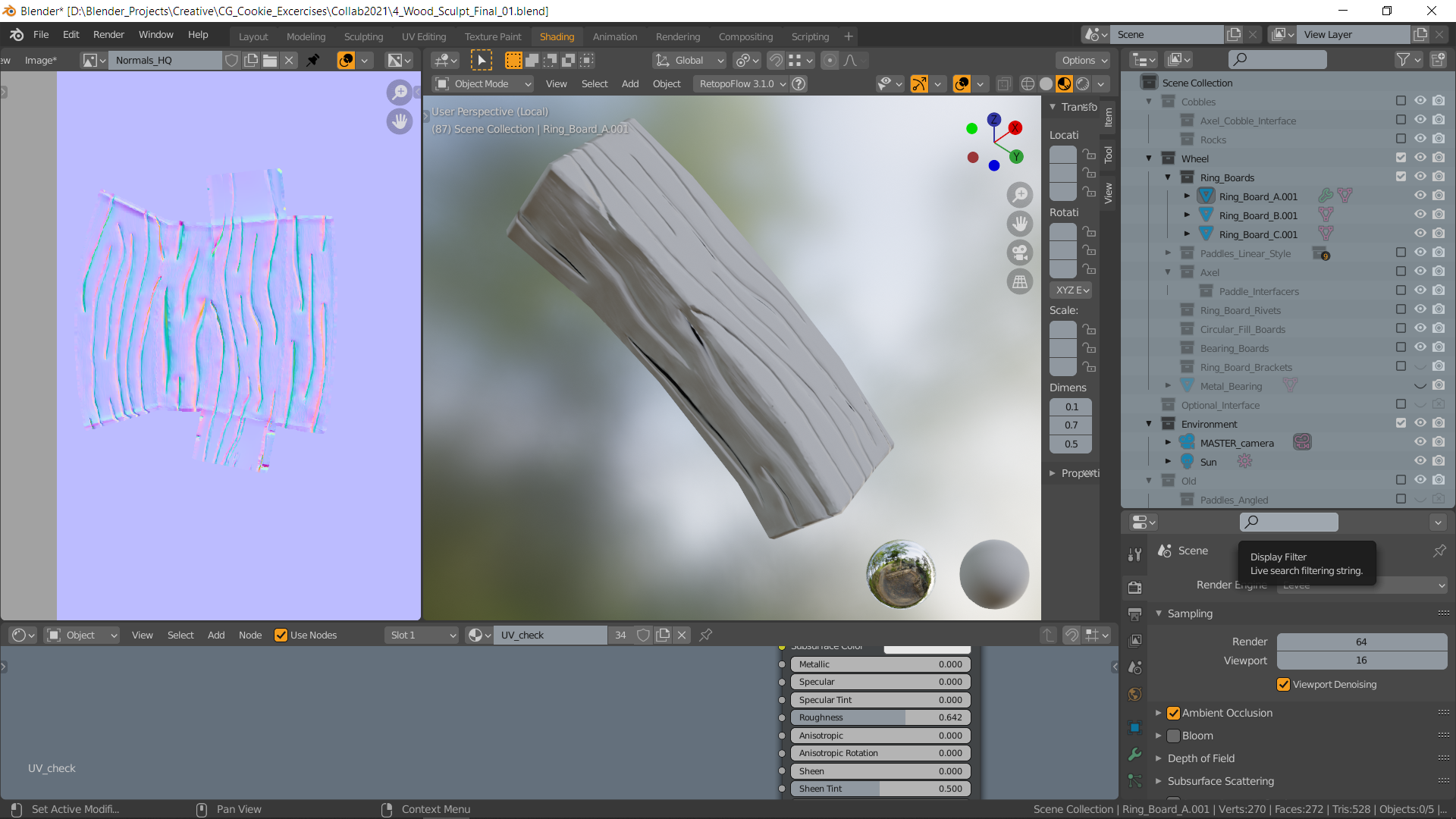Viewport: 1456px width, 819px height.
Task: Switch to the UV Editing workspace tab
Action: click(x=423, y=36)
